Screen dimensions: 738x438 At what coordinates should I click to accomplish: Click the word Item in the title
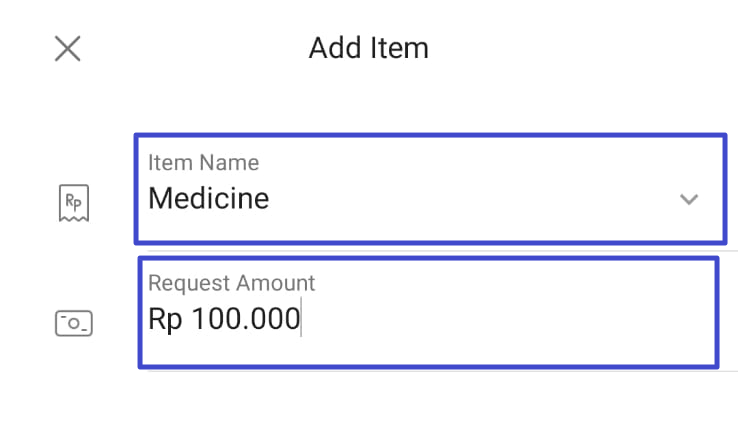(x=399, y=48)
